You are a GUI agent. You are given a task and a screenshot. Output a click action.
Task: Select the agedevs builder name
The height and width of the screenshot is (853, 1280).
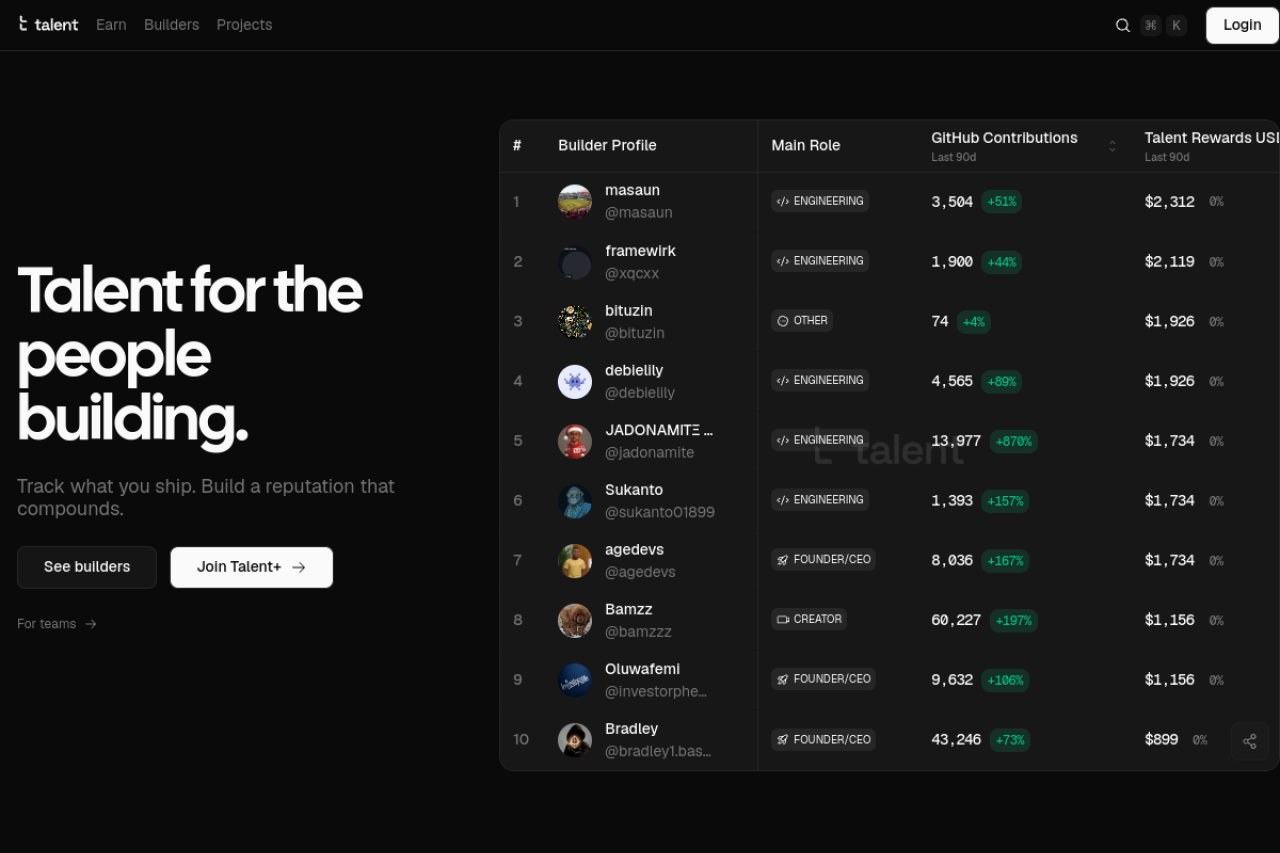tap(634, 549)
